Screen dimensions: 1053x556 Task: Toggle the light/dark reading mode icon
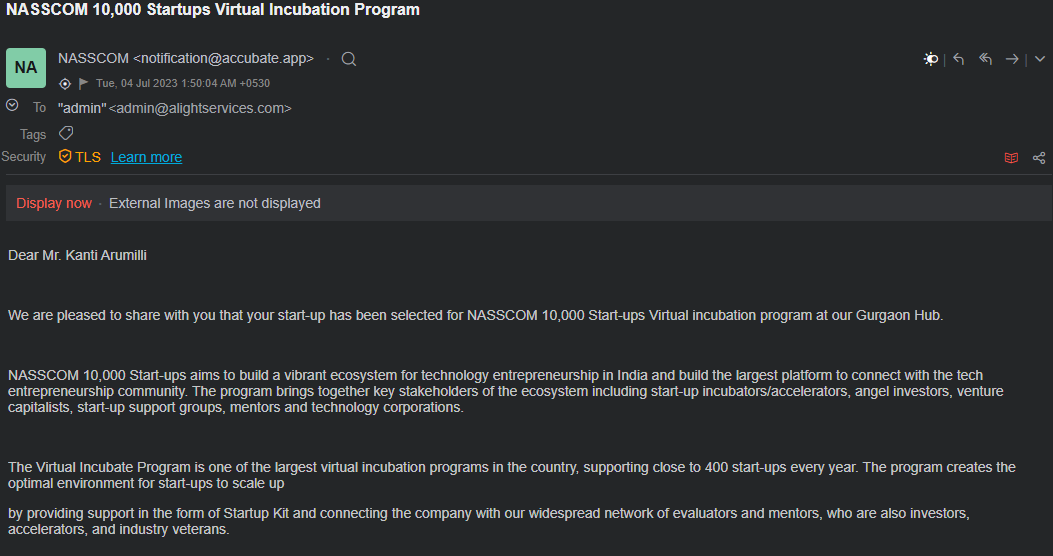point(930,59)
